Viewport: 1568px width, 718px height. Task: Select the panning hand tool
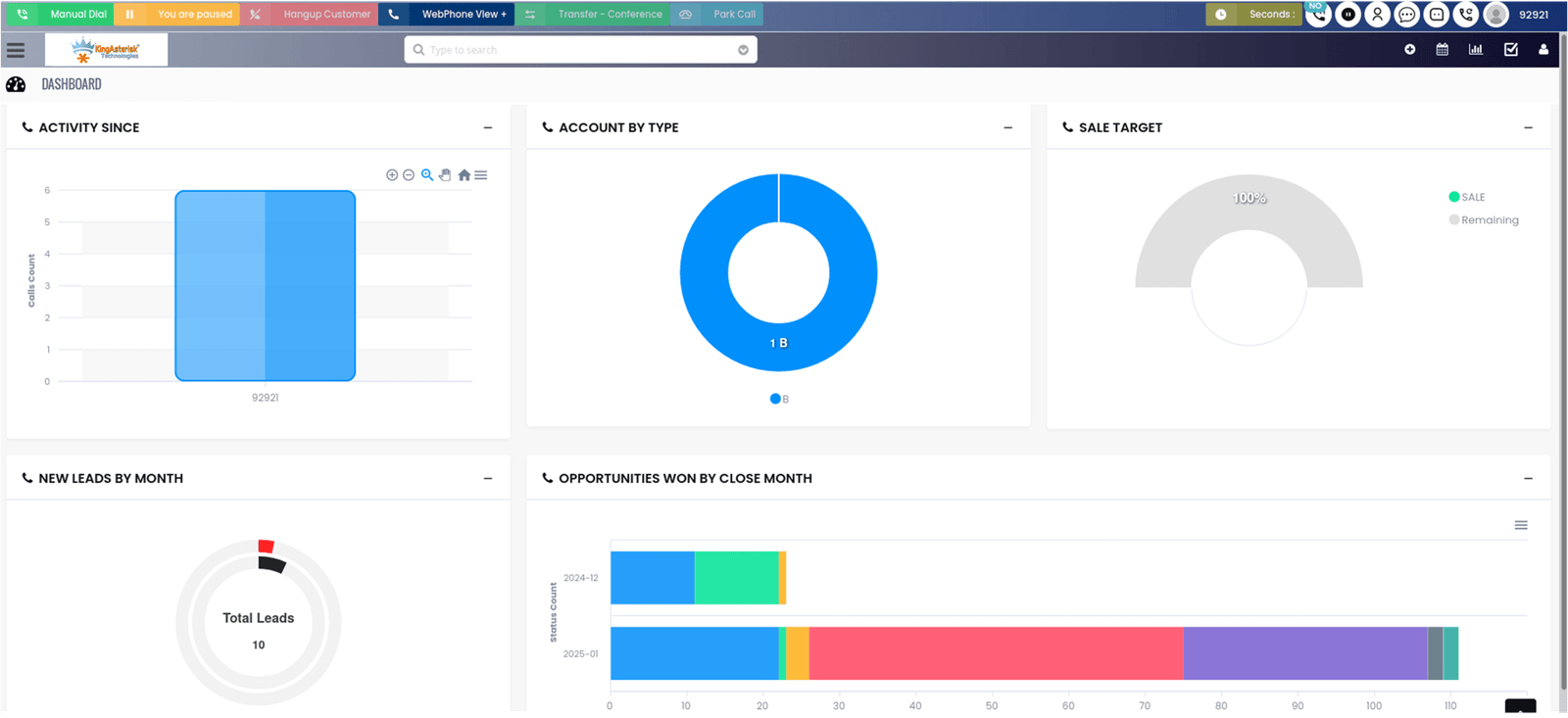click(445, 175)
